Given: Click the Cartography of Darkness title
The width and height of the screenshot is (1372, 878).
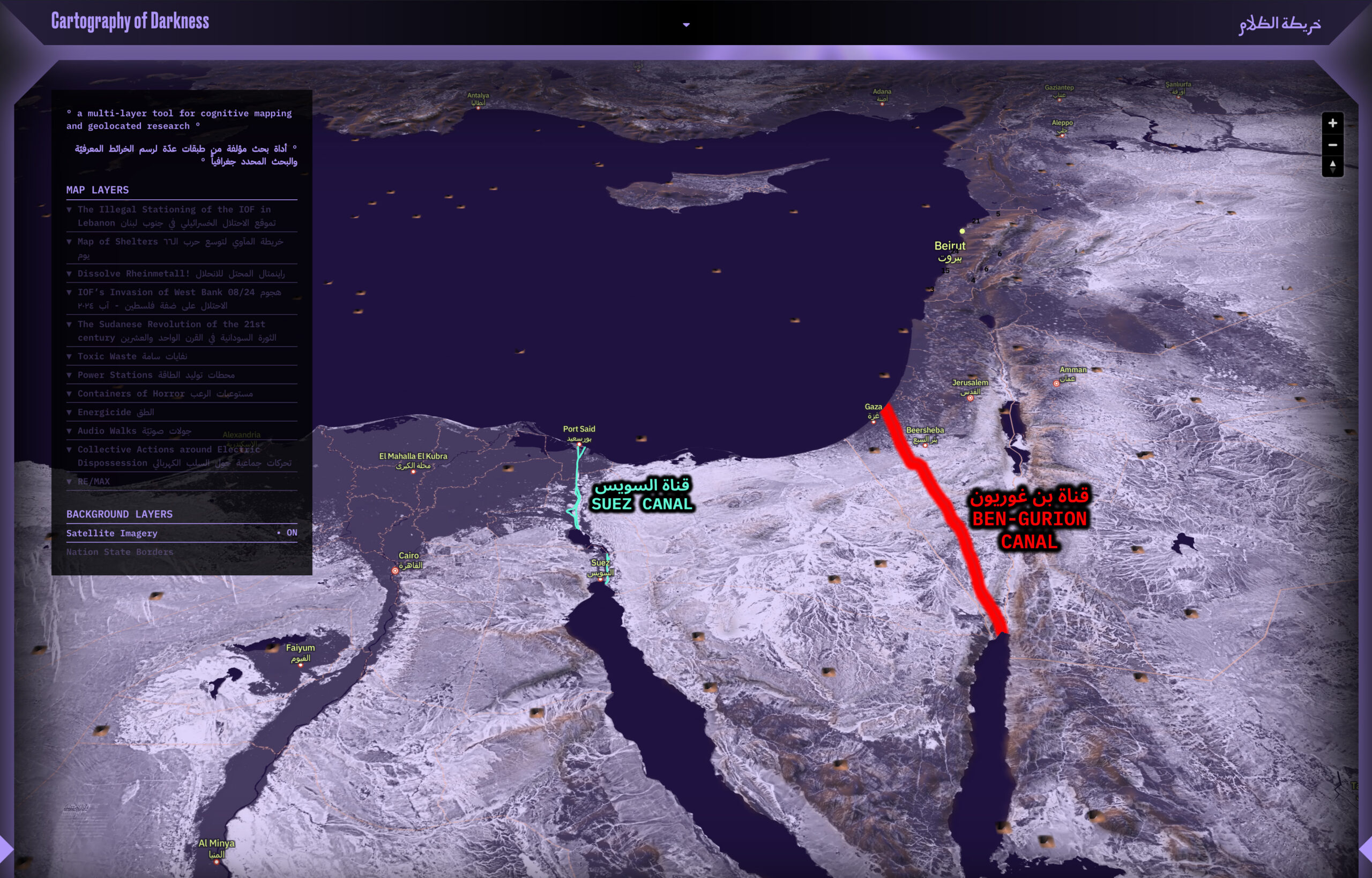Looking at the screenshot, I should click(x=130, y=21).
